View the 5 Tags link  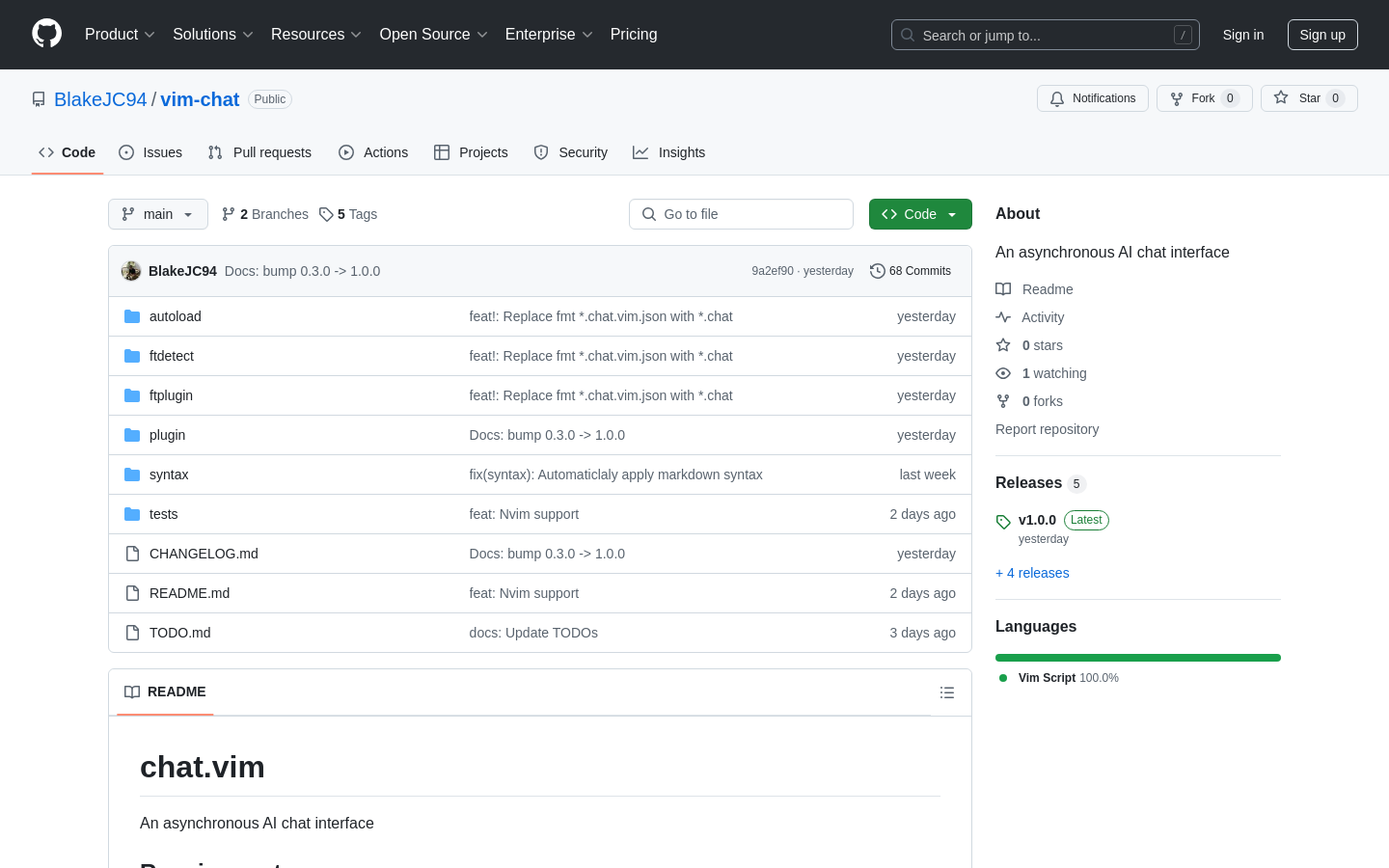[x=348, y=214]
